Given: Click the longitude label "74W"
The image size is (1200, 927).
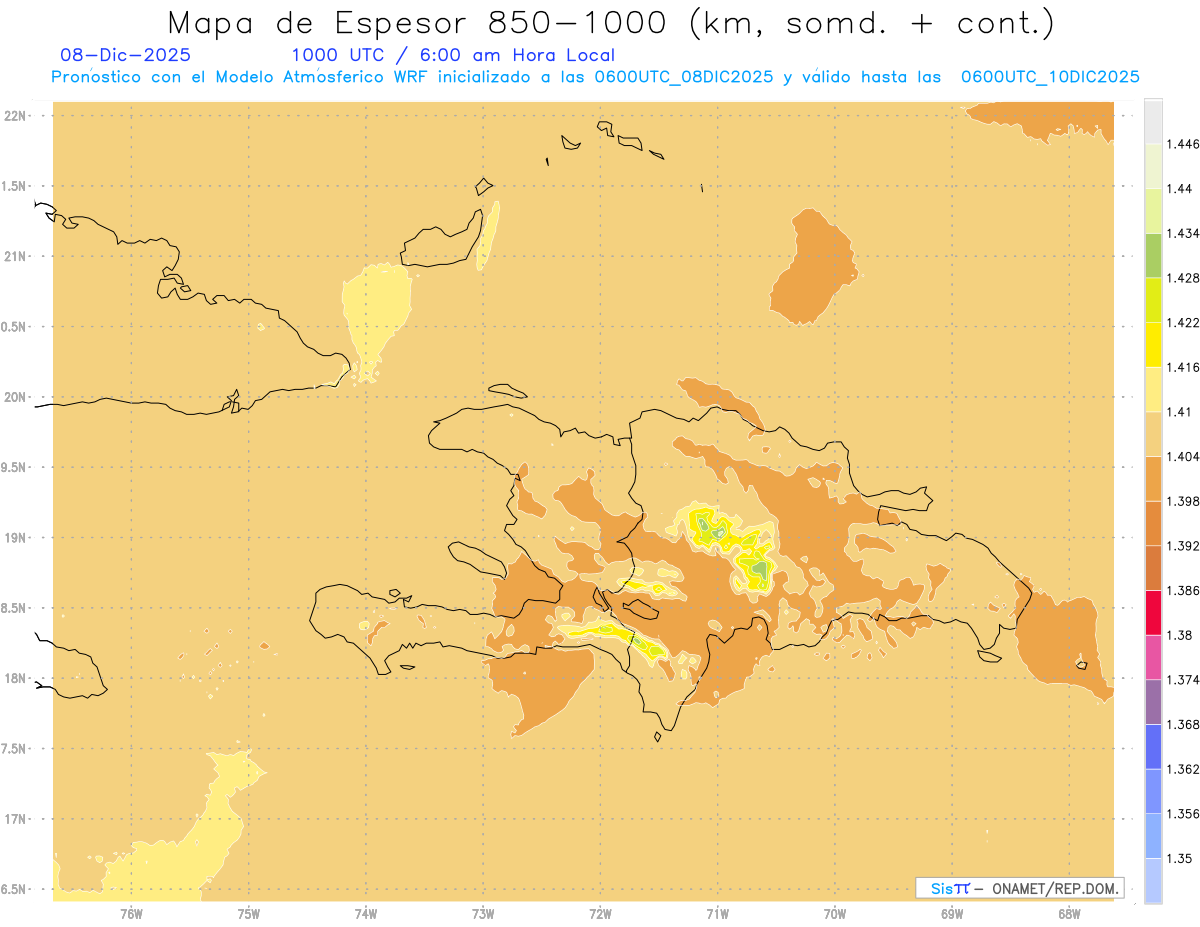Looking at the screenshot, I should (366, 913).
